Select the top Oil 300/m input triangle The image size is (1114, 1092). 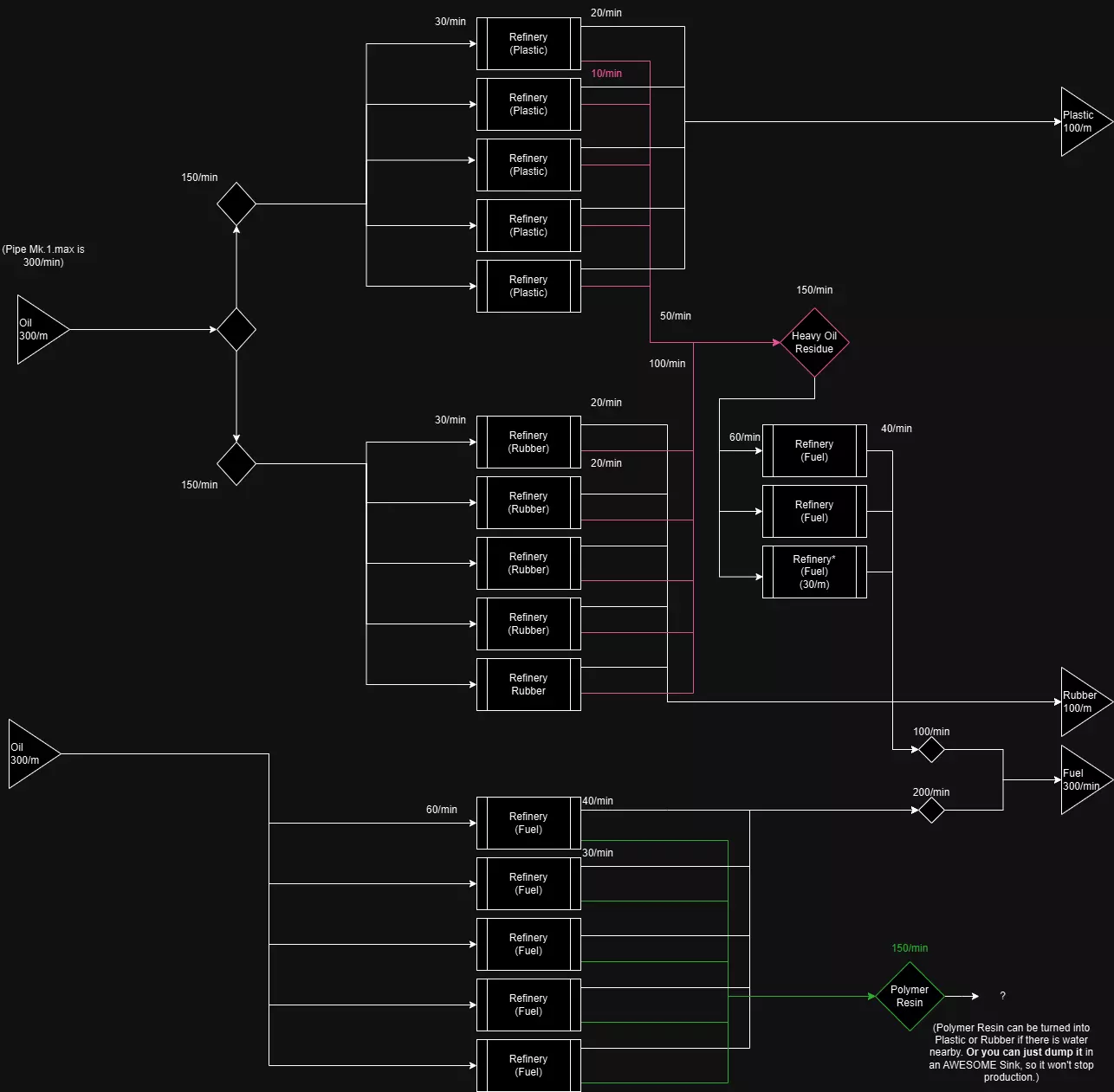(43, 329)
